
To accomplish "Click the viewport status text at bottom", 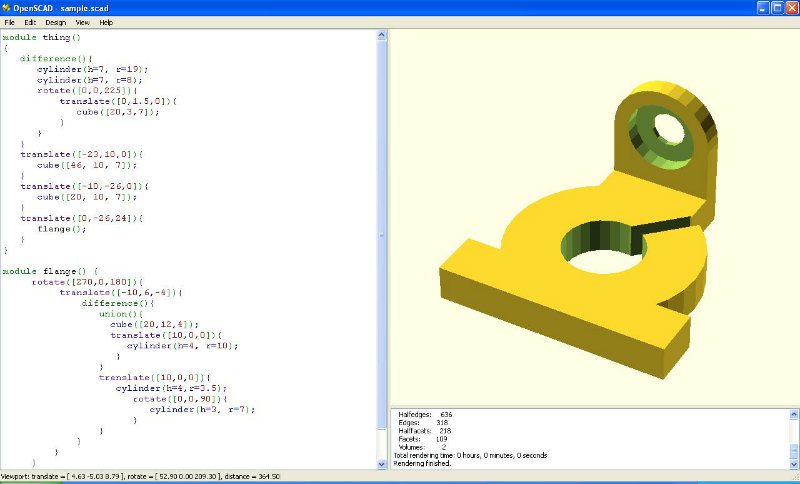I will click(141, 476).
